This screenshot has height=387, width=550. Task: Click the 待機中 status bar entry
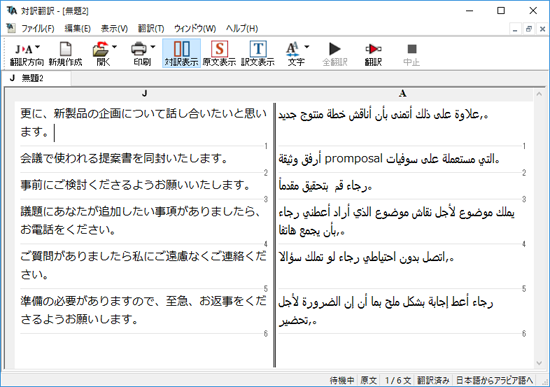(x=341, y=380)
